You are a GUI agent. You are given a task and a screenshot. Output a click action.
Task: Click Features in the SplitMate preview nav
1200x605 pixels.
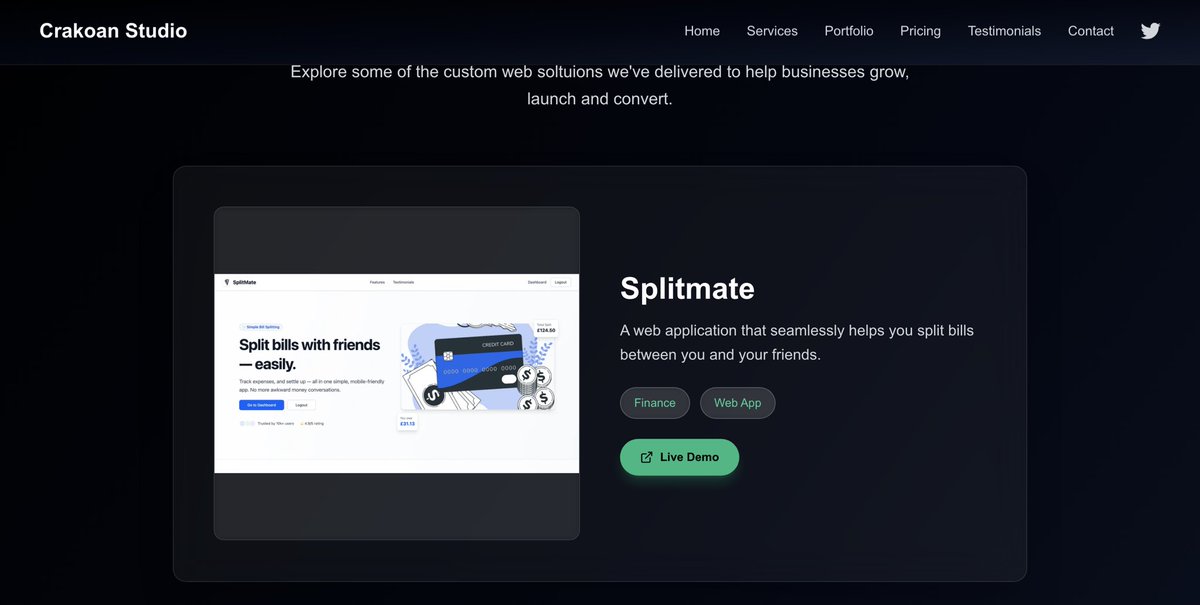[377, 282]
